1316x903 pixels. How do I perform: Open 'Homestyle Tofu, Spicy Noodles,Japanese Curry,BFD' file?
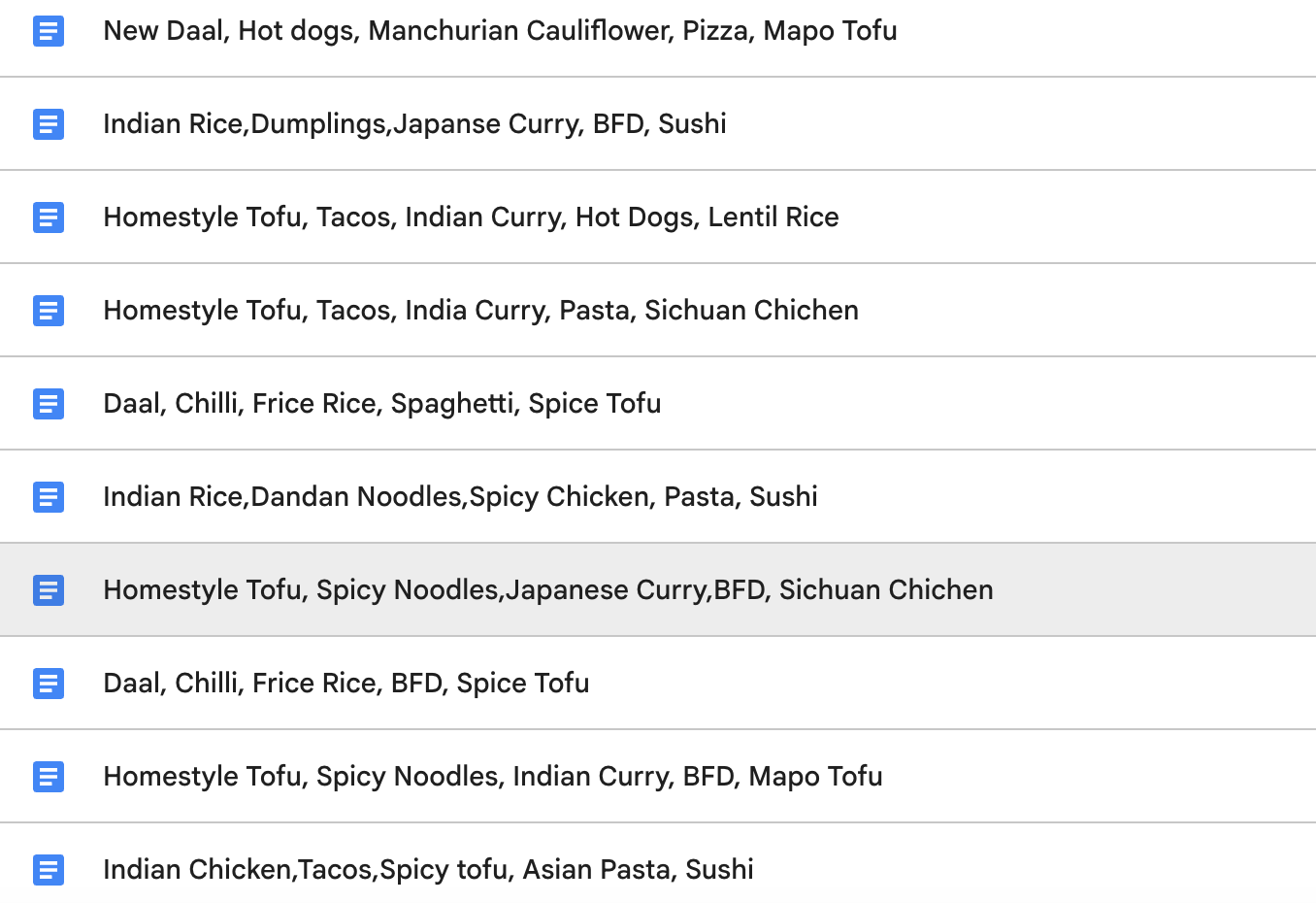547,590
